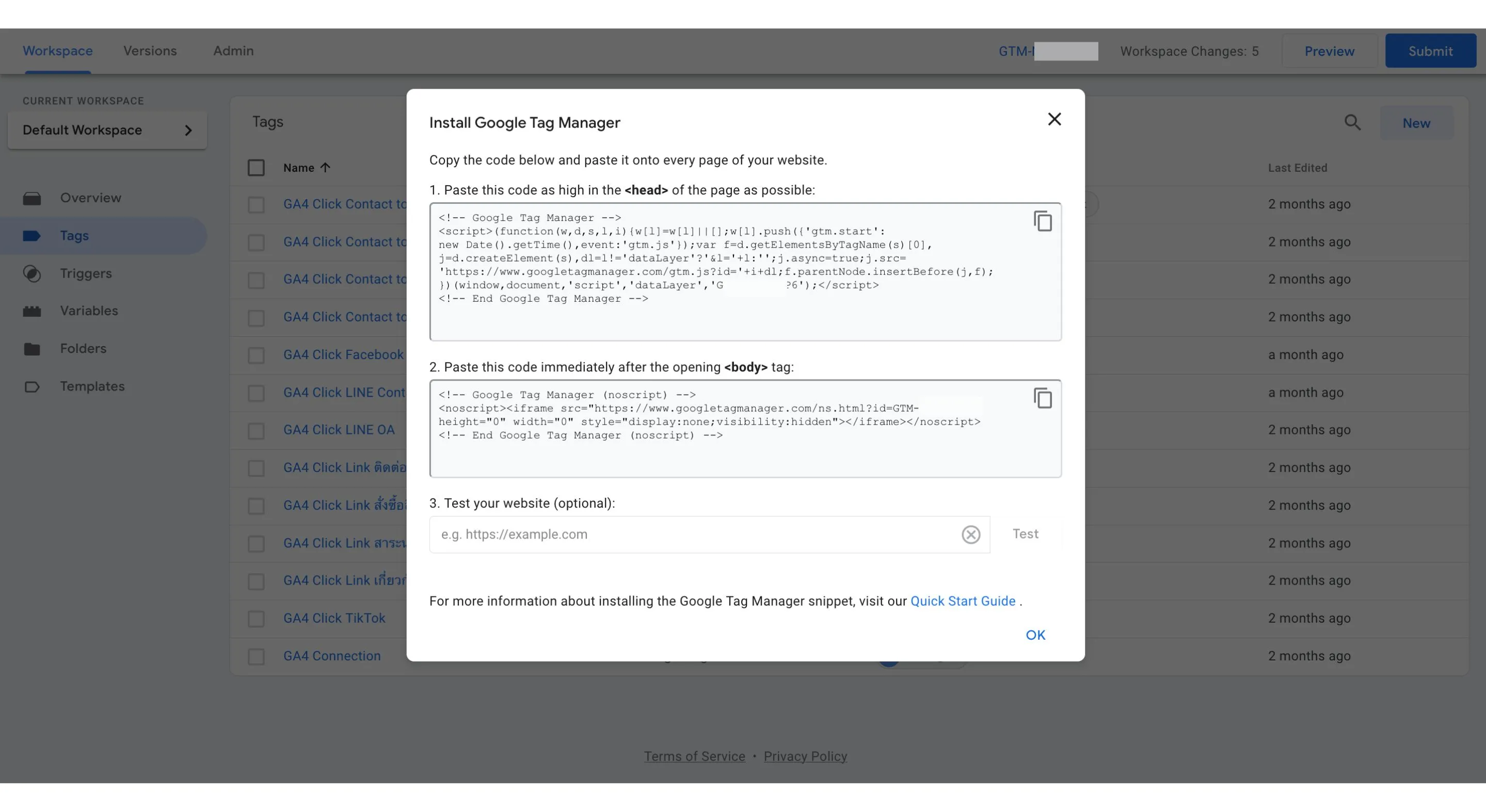Check the GA4 Click LINE Cont row checkbox

(255, 393)
